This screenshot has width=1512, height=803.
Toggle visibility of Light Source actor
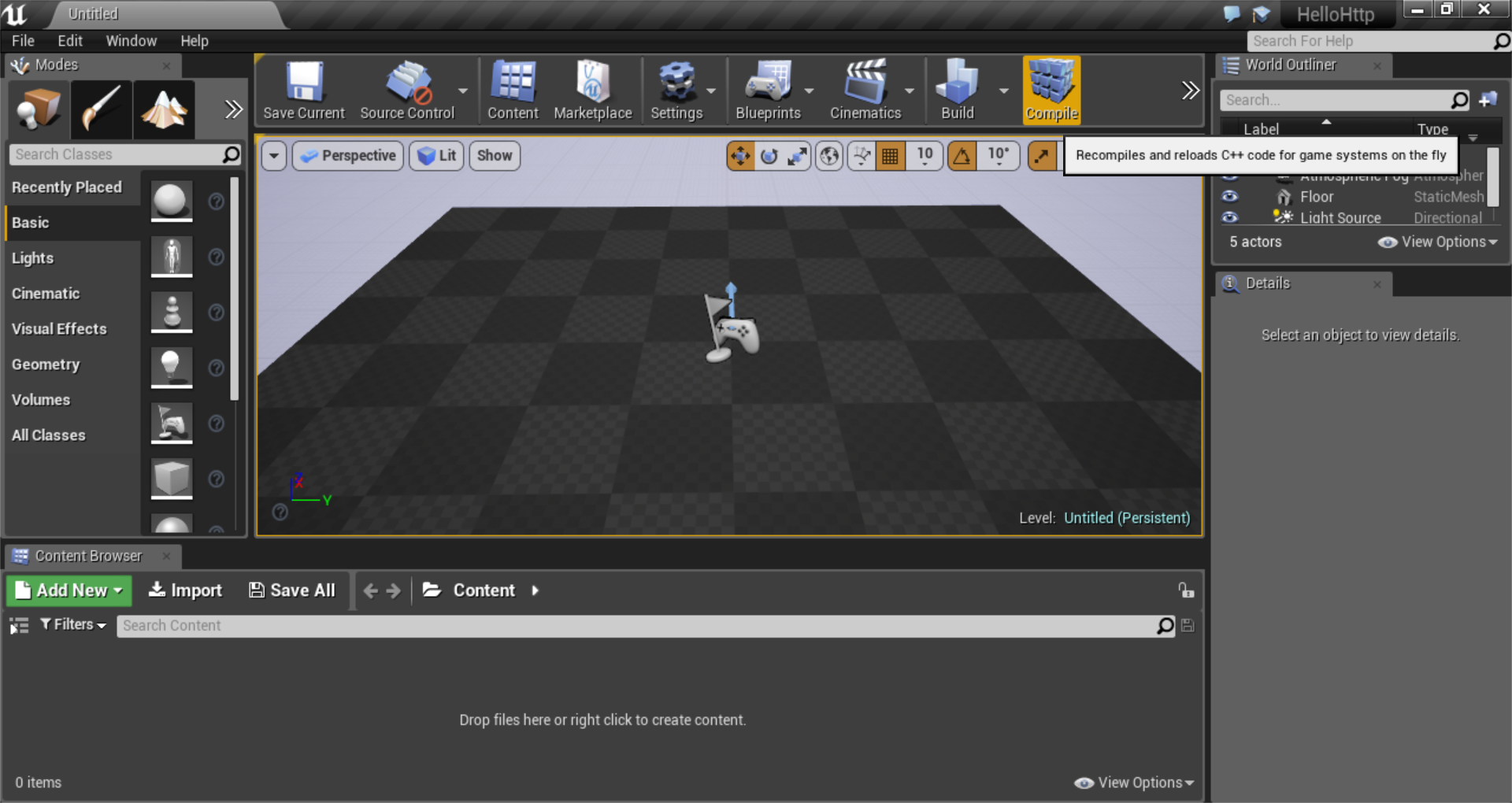coord(1229,217)
